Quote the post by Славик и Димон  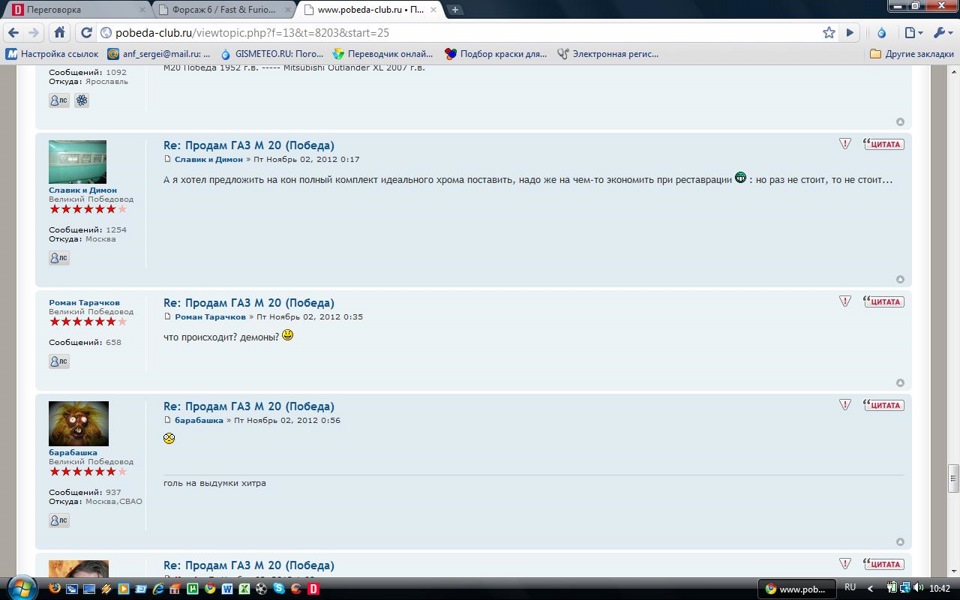(x=883, y=144)
